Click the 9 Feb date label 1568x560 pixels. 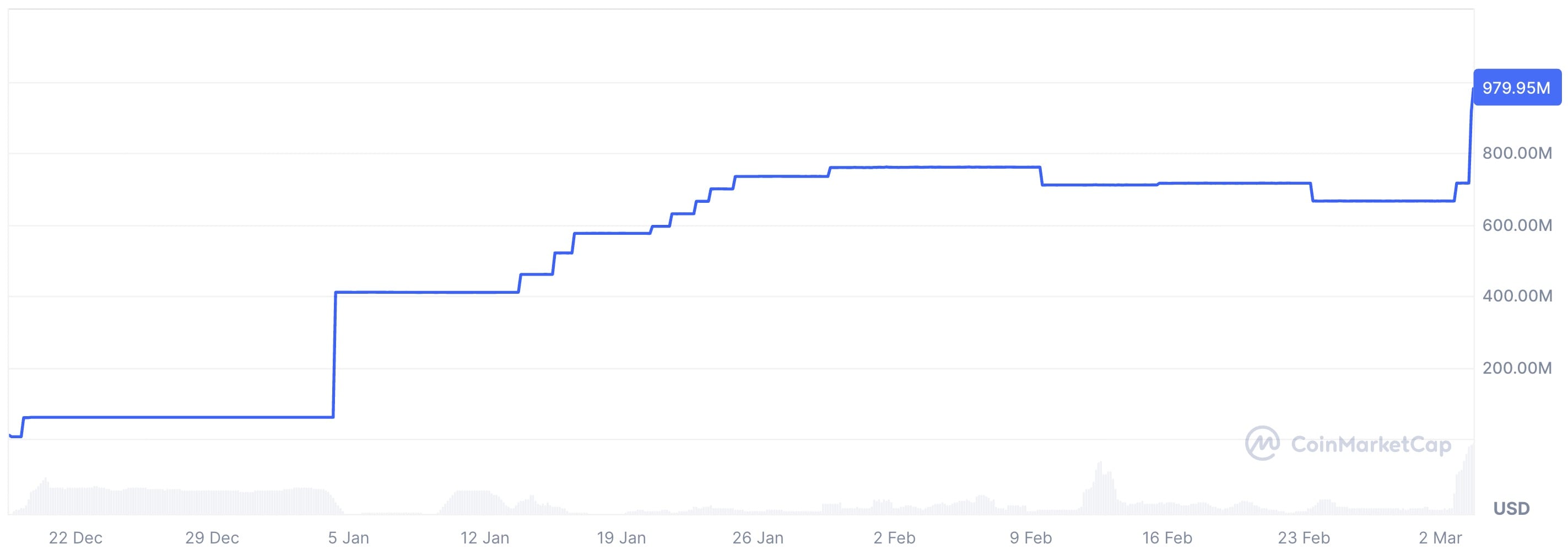1030,538
